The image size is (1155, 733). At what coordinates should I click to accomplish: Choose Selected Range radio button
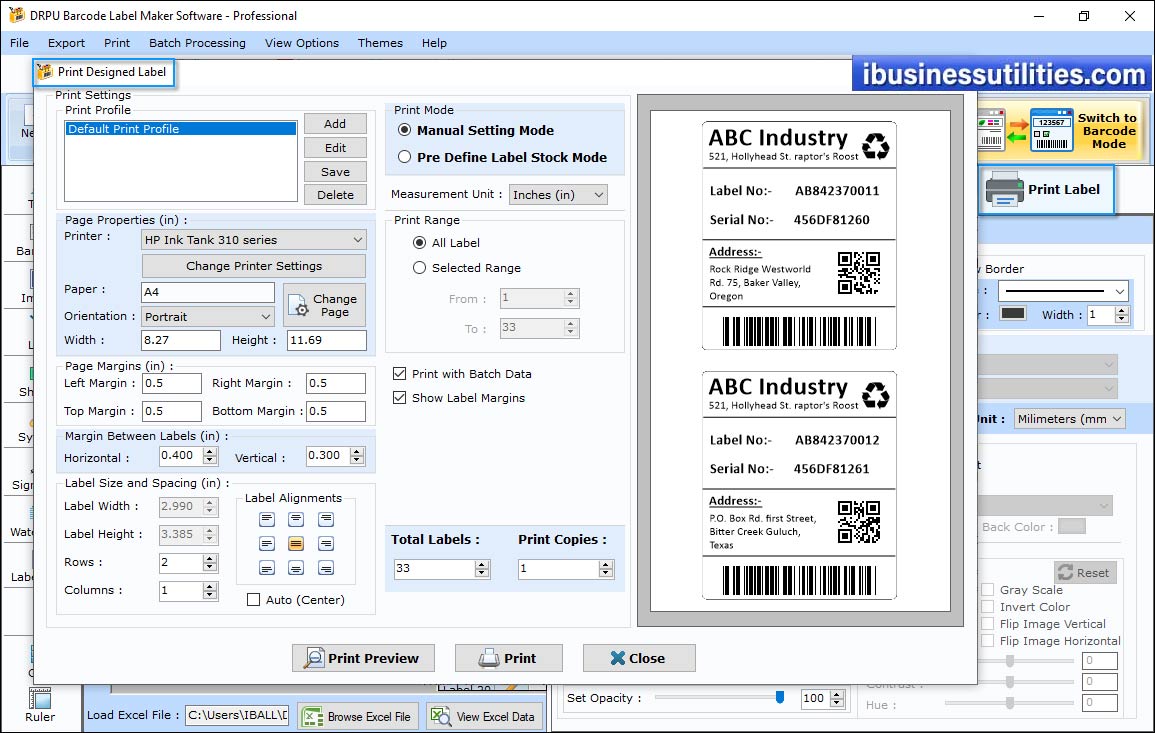click(x=419, y=267)
